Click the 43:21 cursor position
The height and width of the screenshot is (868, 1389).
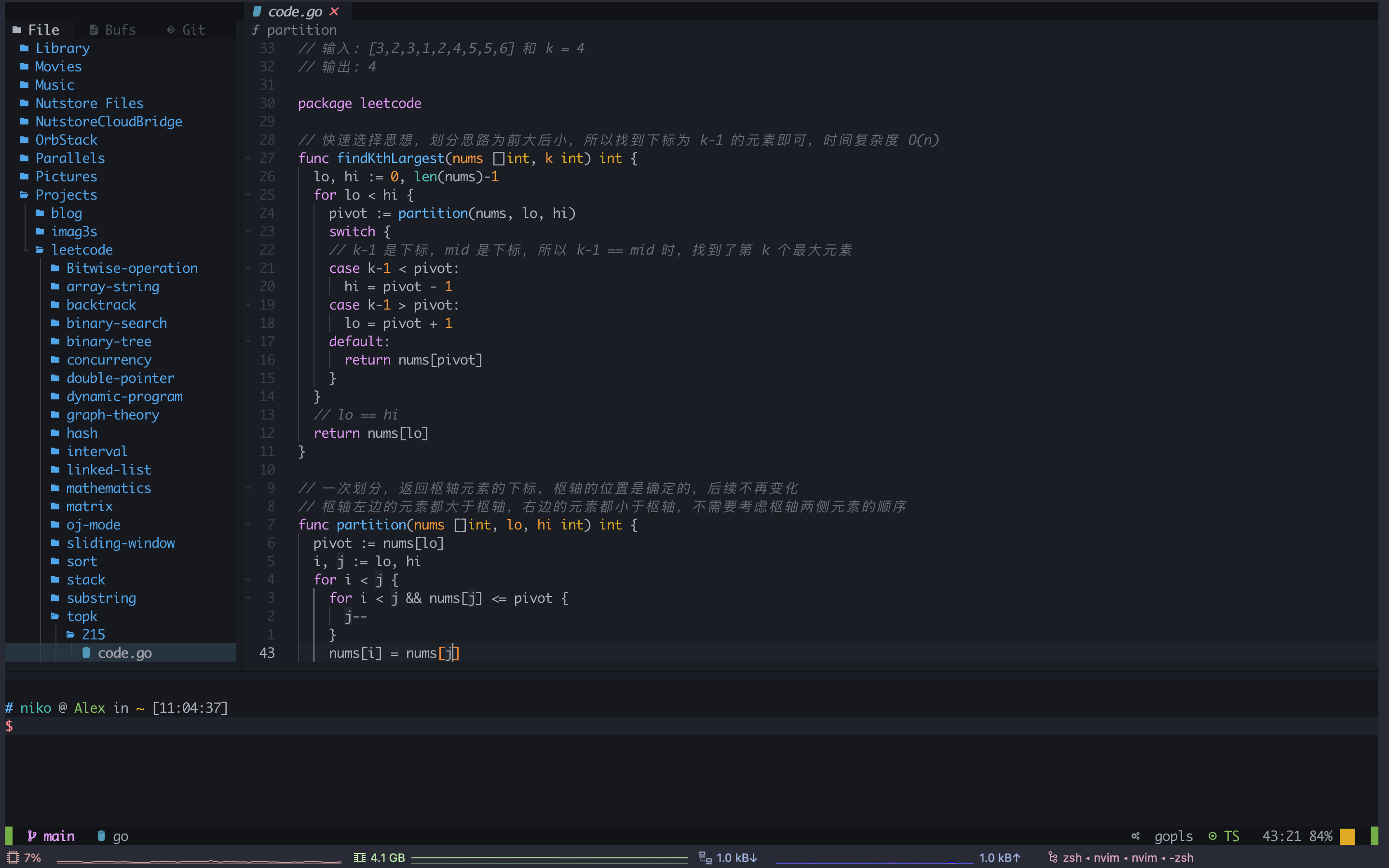(x=1281, y=837)
